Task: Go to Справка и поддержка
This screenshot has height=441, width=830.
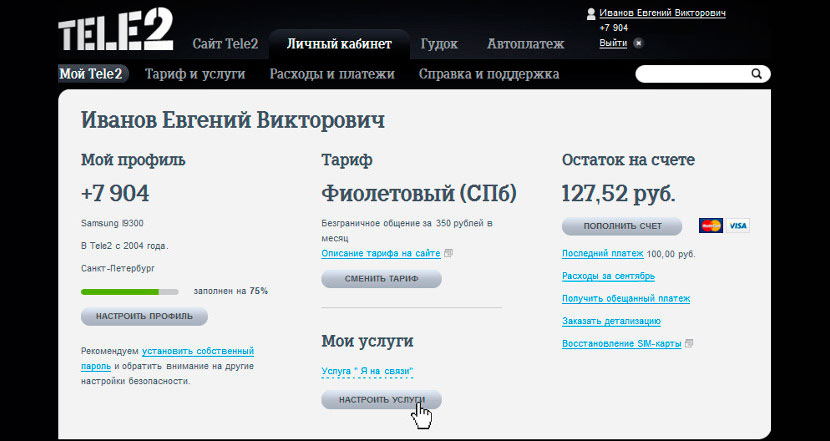Action: (x=488, y=74)
